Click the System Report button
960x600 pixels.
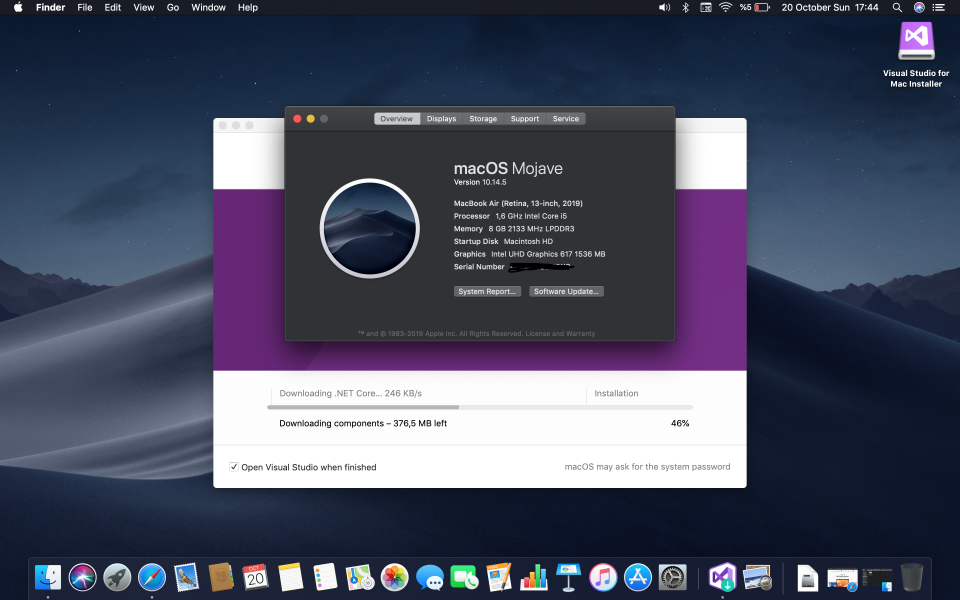[487, 291]
